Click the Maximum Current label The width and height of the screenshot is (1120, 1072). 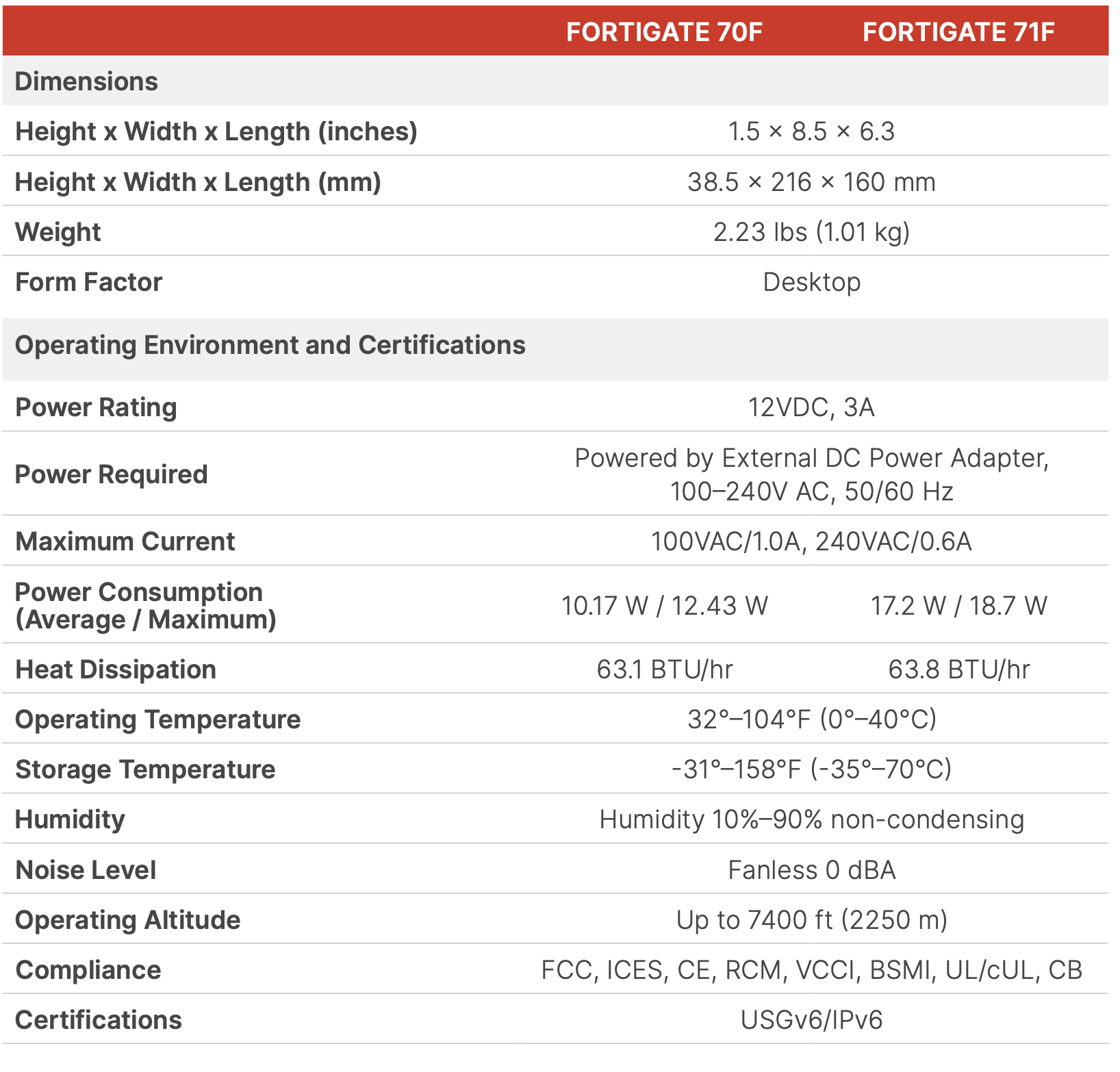(125, 541)
